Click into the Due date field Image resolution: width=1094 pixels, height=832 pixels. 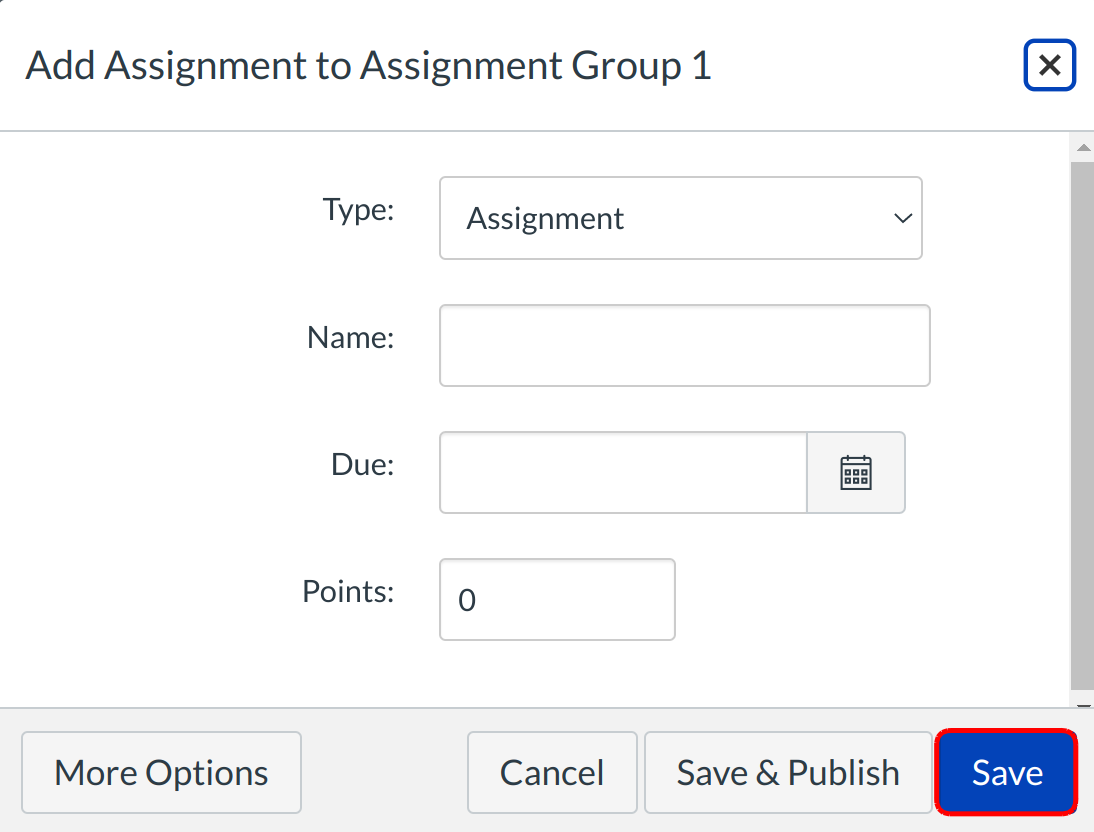coord(622,473)
